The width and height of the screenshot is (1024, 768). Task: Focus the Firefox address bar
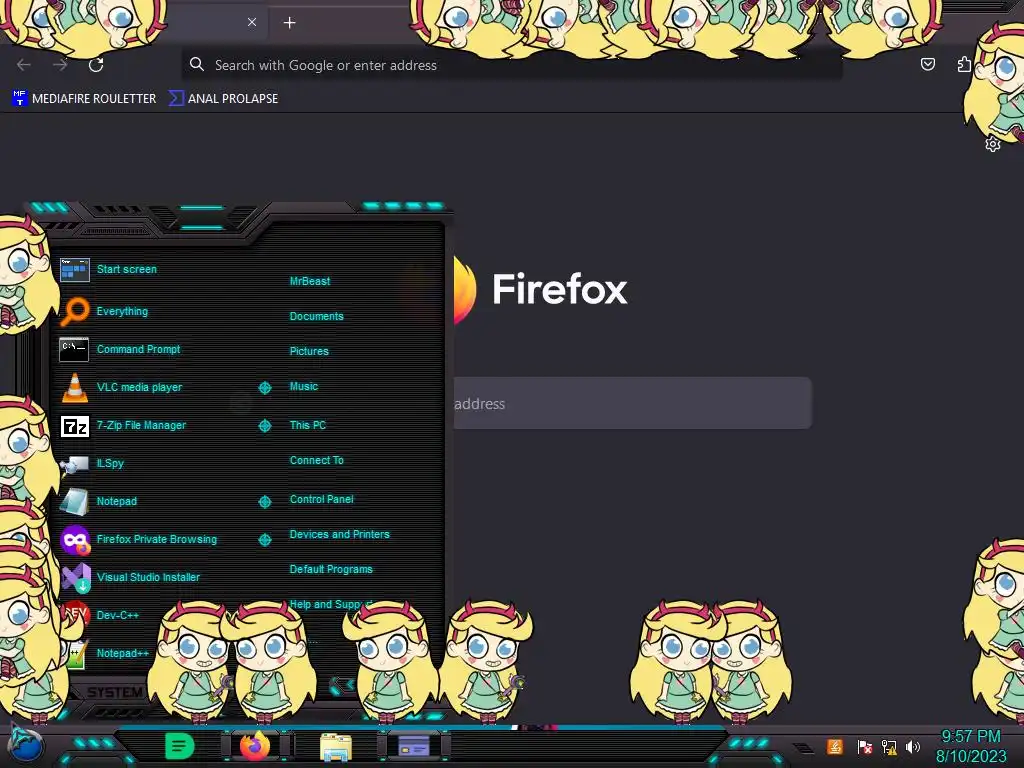(511, 65)
